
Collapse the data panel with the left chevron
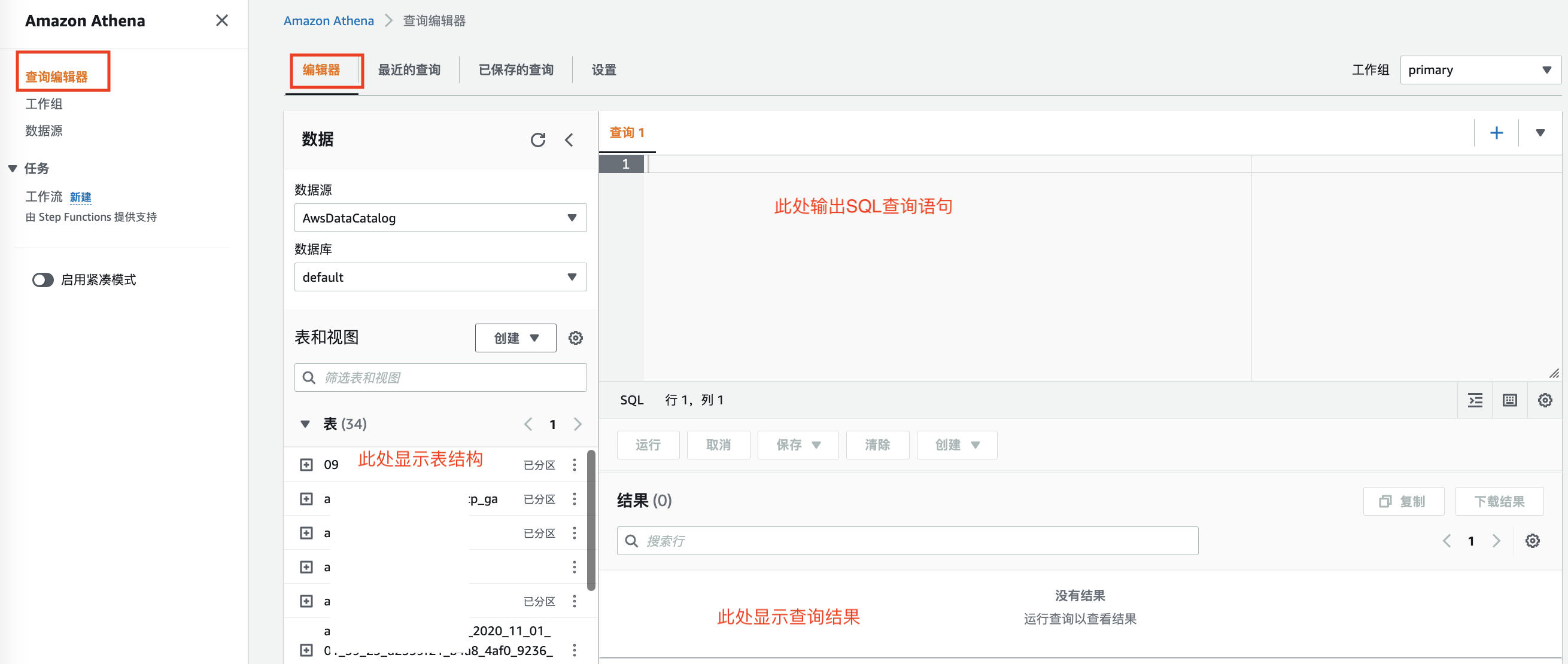coord(569,140)
